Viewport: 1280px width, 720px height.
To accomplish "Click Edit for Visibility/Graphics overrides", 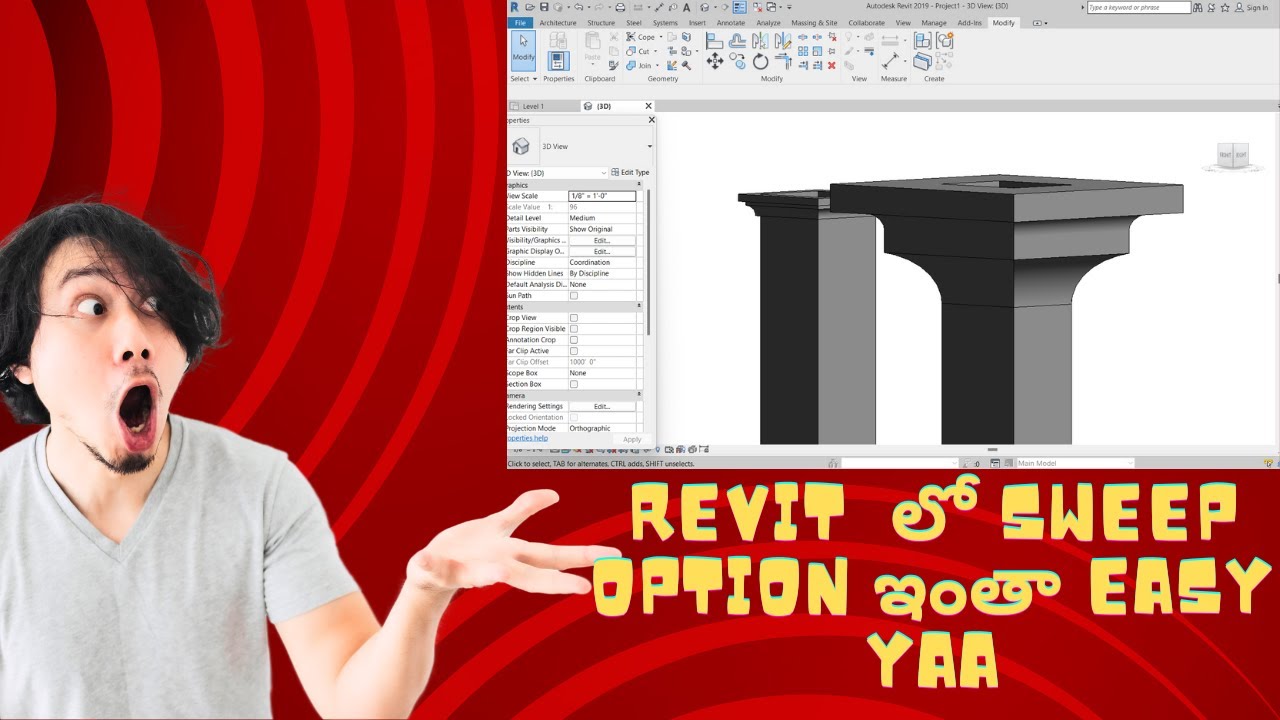I will (x=601, y=241).
